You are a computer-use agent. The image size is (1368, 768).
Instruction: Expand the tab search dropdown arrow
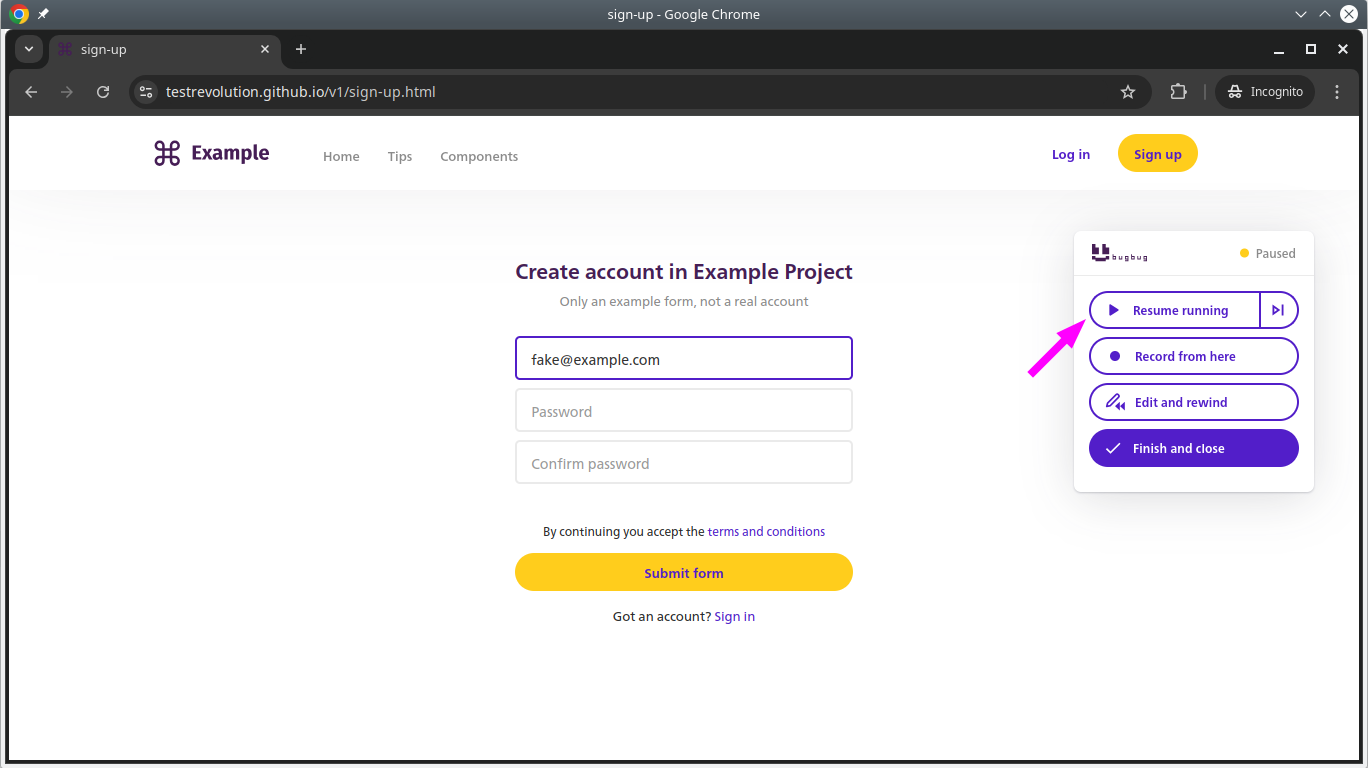(x=28, y=49)
